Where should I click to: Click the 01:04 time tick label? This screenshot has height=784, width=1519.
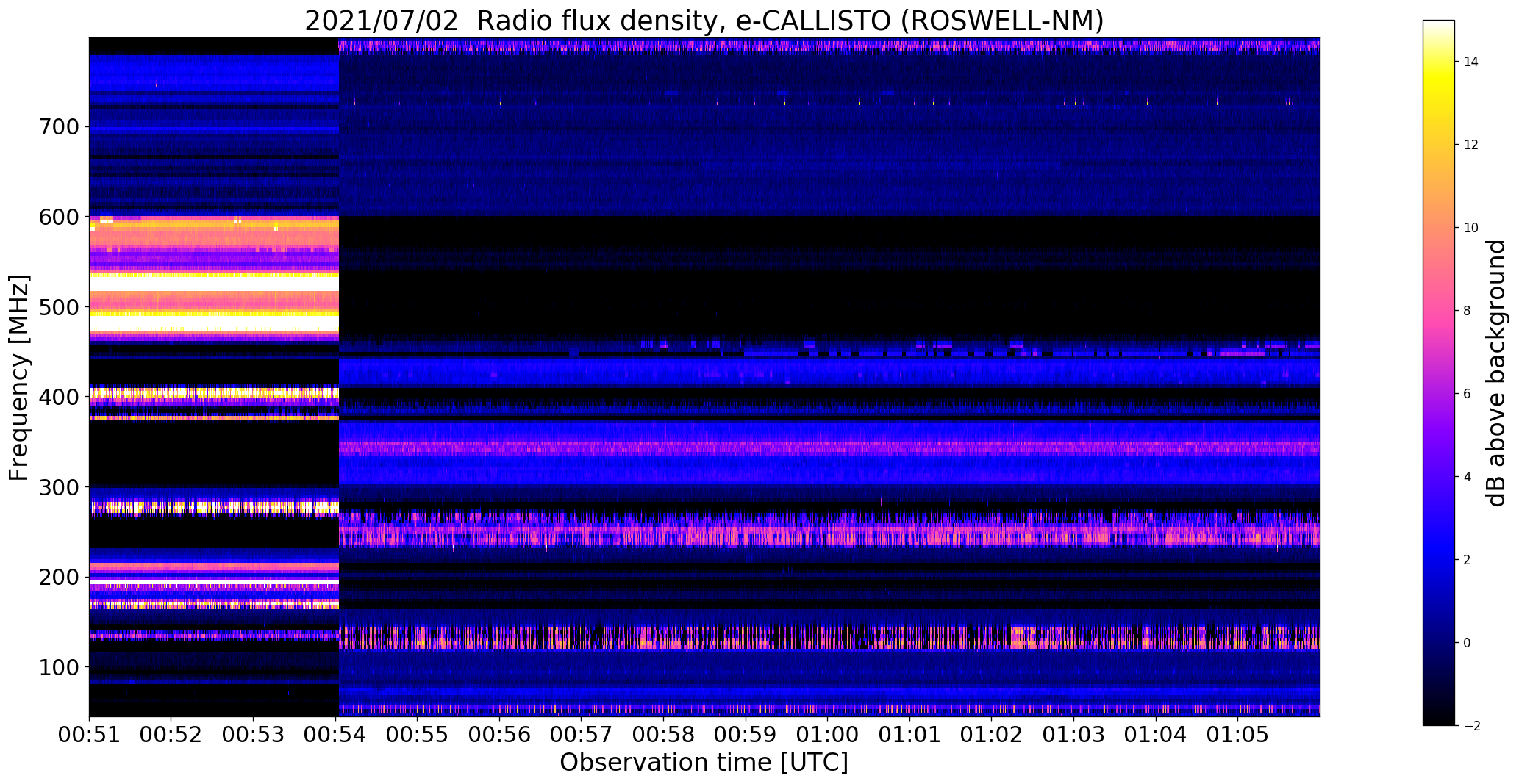click(1156, 733)
